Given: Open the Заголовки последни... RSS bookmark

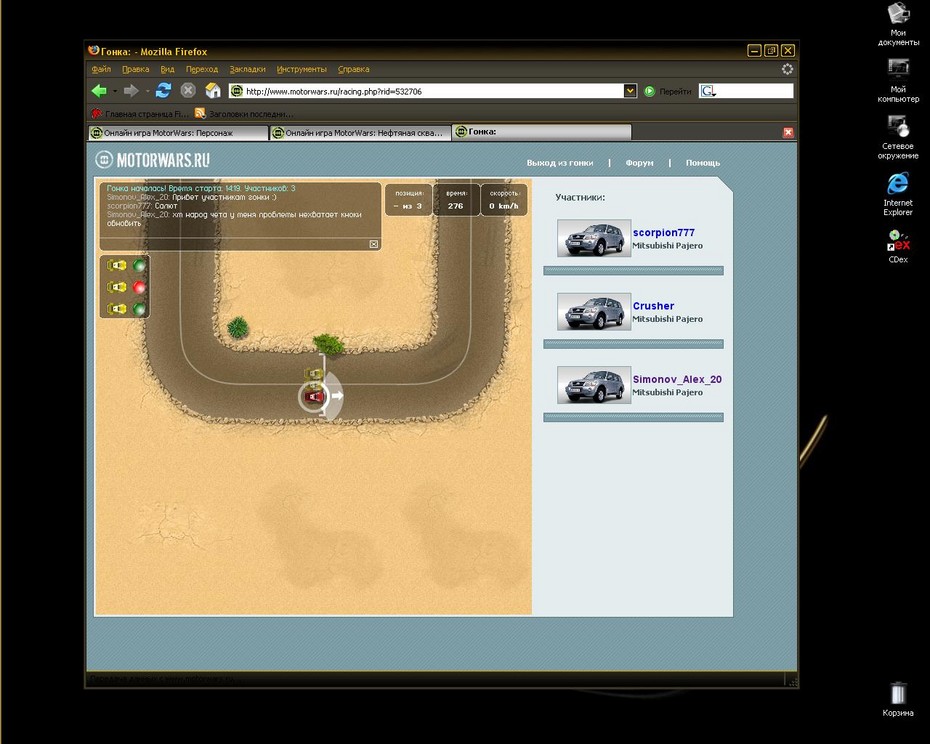Looking at the screenshot, I should (x=244, y=113).
